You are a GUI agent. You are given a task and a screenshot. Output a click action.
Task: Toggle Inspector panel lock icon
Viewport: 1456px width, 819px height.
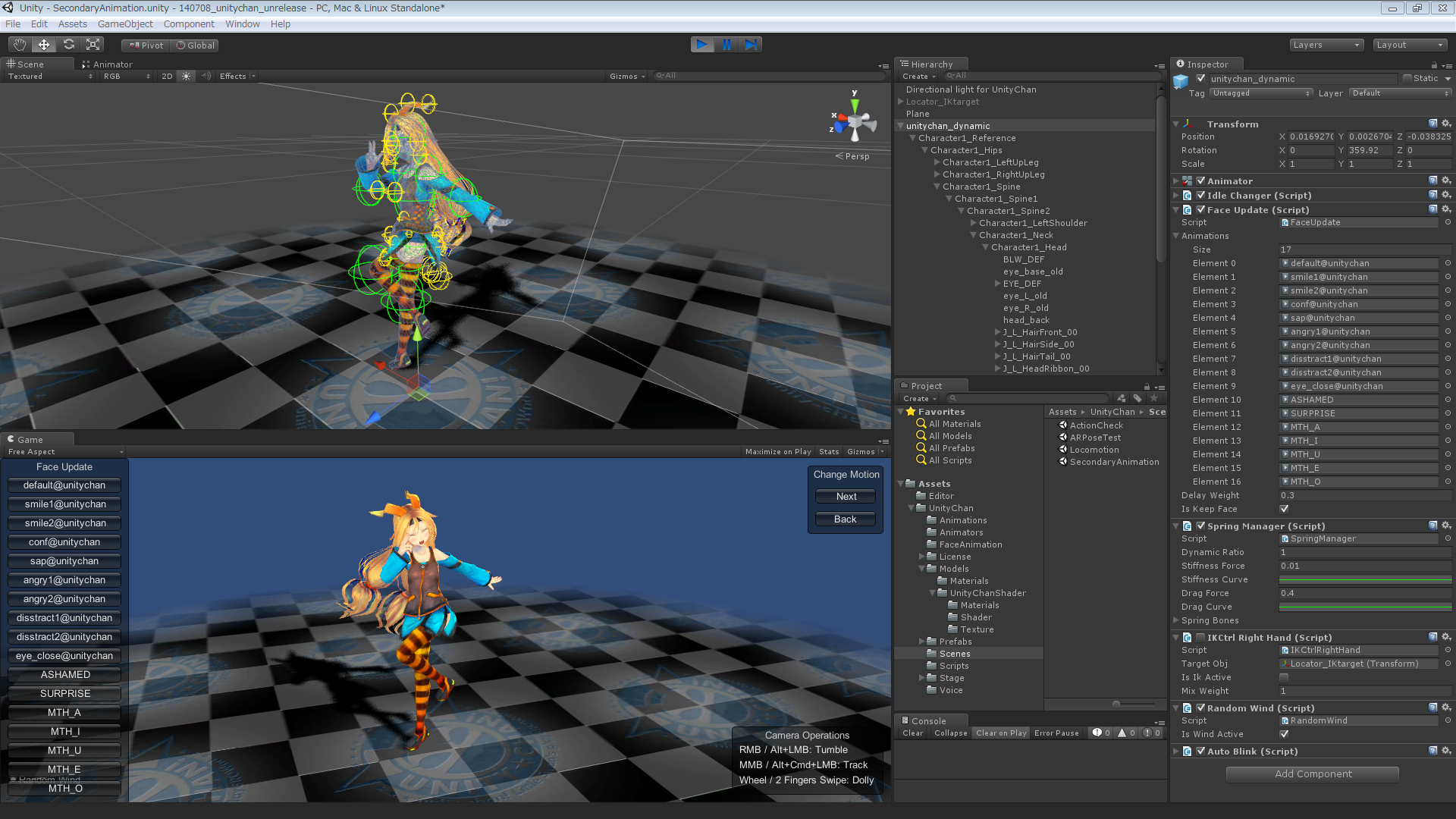(x=1434, y=65)
